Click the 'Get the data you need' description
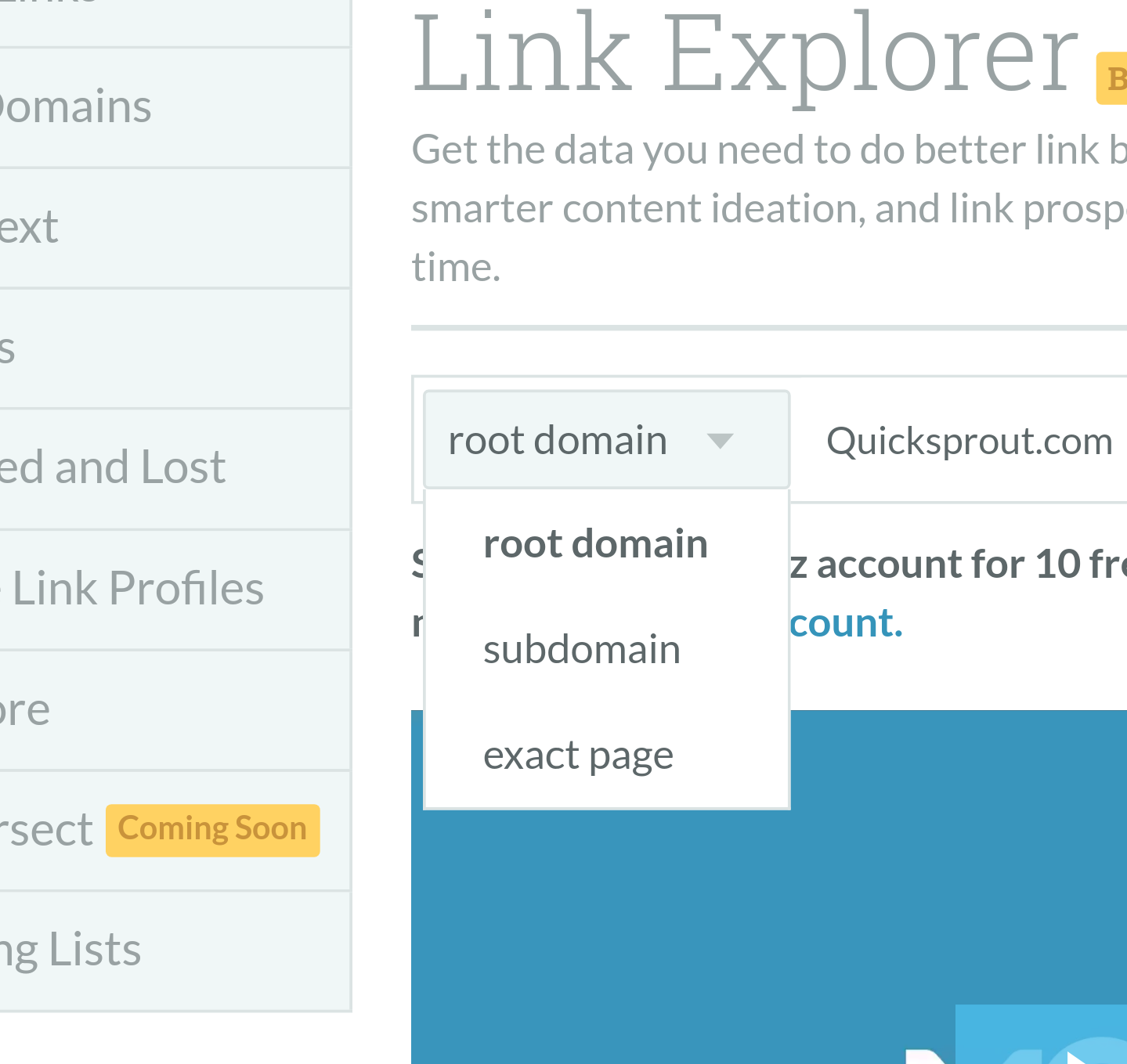Screen dimensions: 1127x1064 [x=769, y=208]
